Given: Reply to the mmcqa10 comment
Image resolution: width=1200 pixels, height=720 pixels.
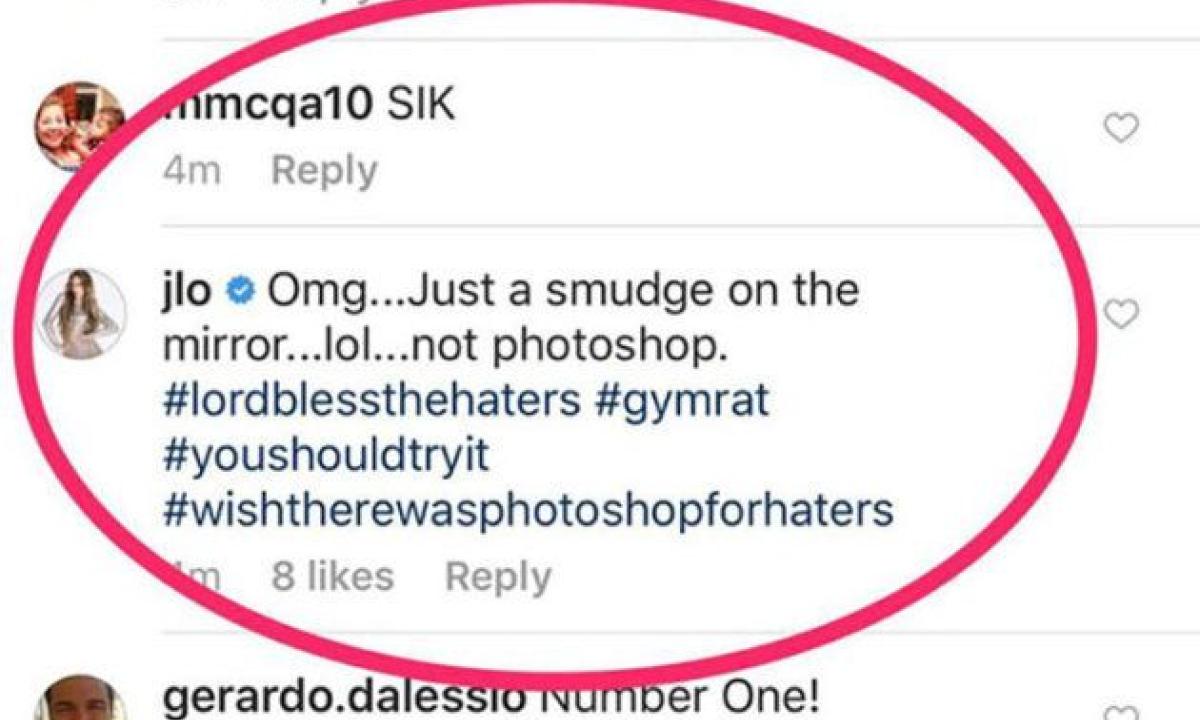Looking at the screenshot, I should pyautogui.click(x=324, y=172).
